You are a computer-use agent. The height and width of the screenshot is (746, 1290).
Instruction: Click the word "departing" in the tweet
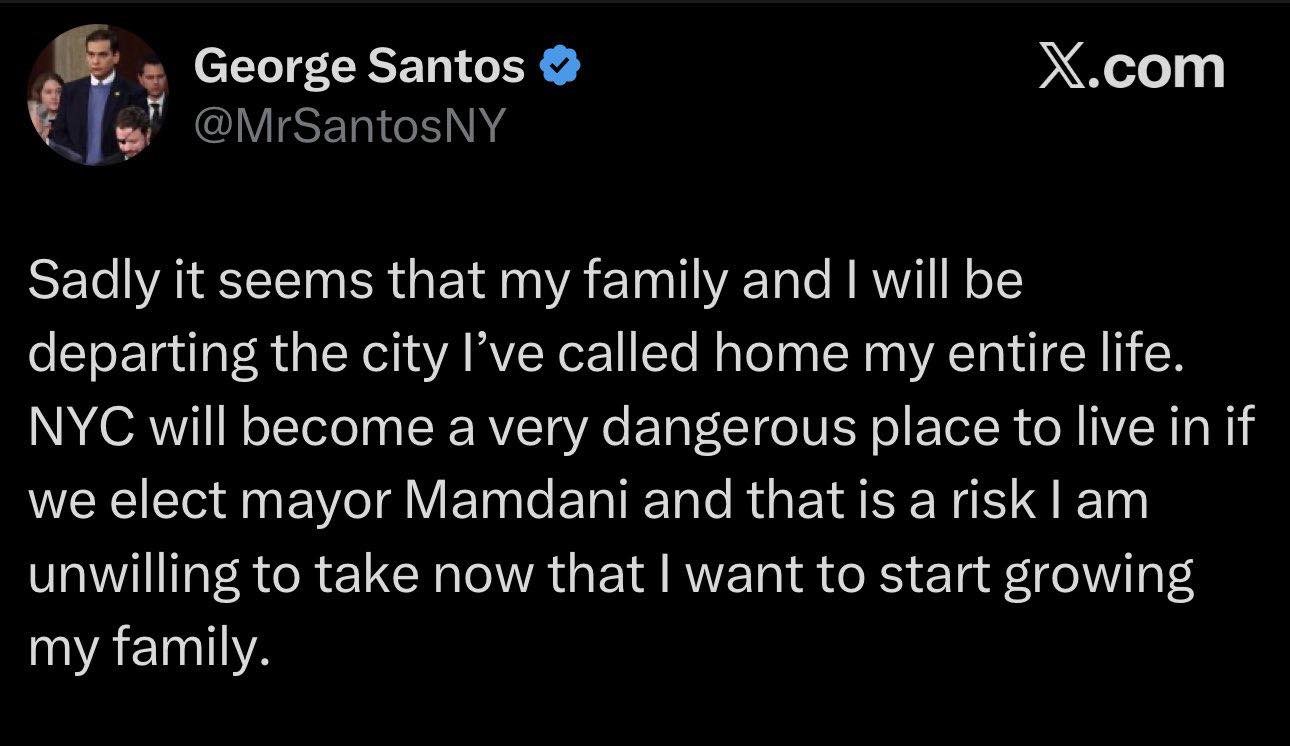139,356
